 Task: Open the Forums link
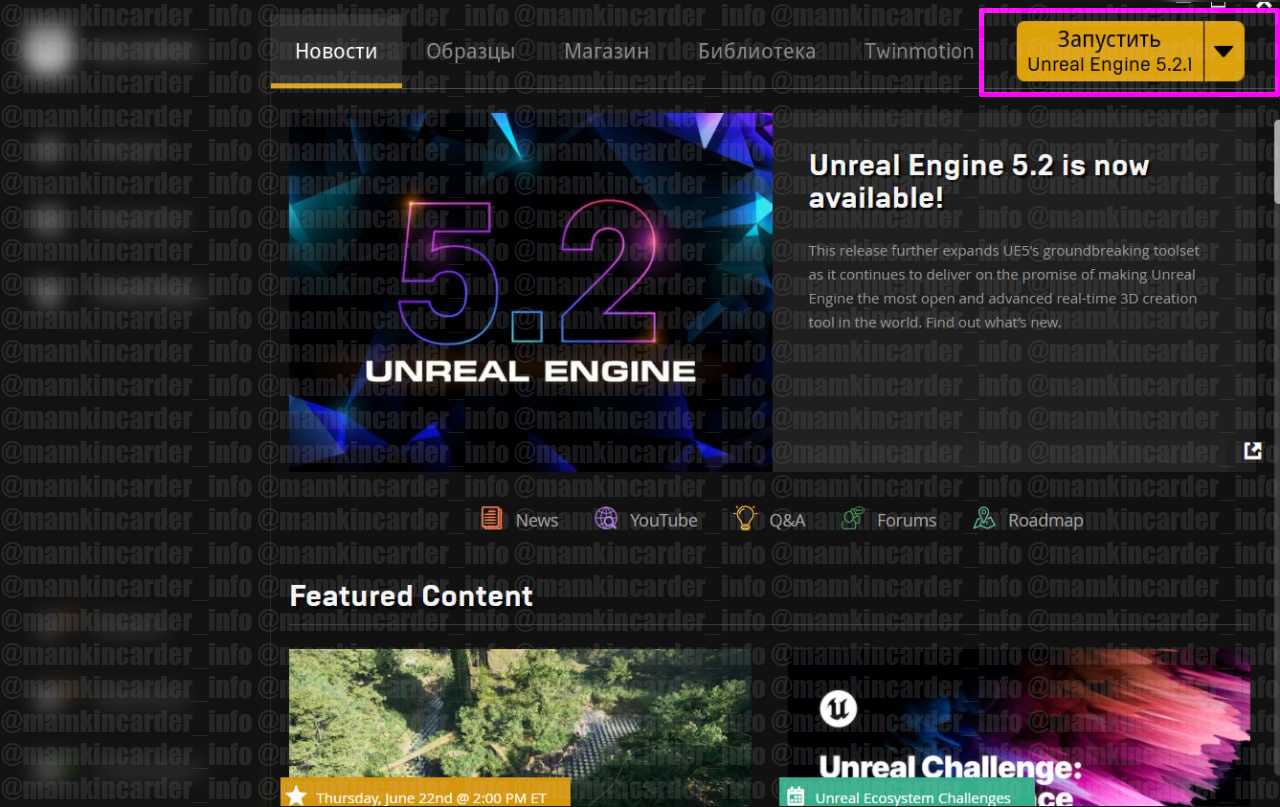click(906, 520)
